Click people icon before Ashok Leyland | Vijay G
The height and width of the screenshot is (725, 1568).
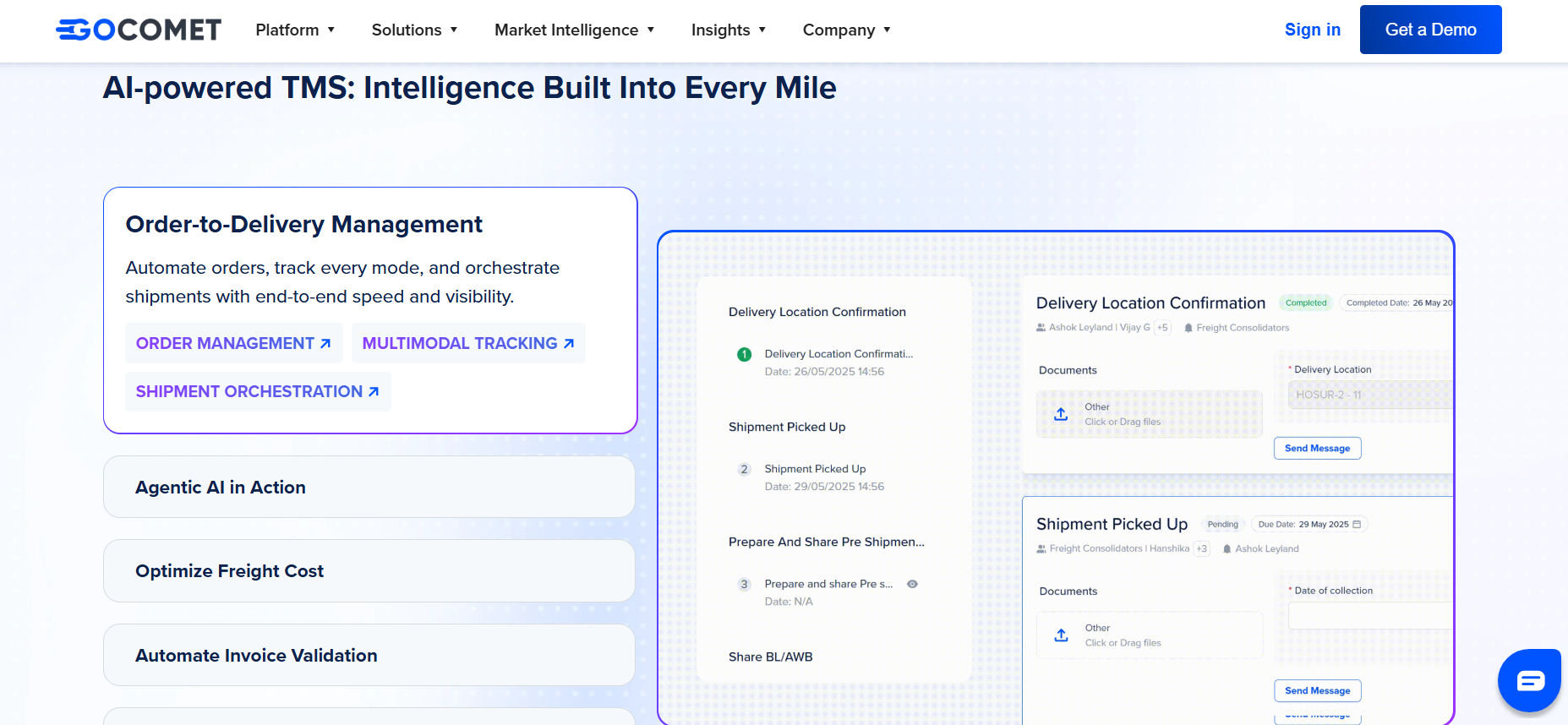pyautogui.click(x=1041, y=328)
